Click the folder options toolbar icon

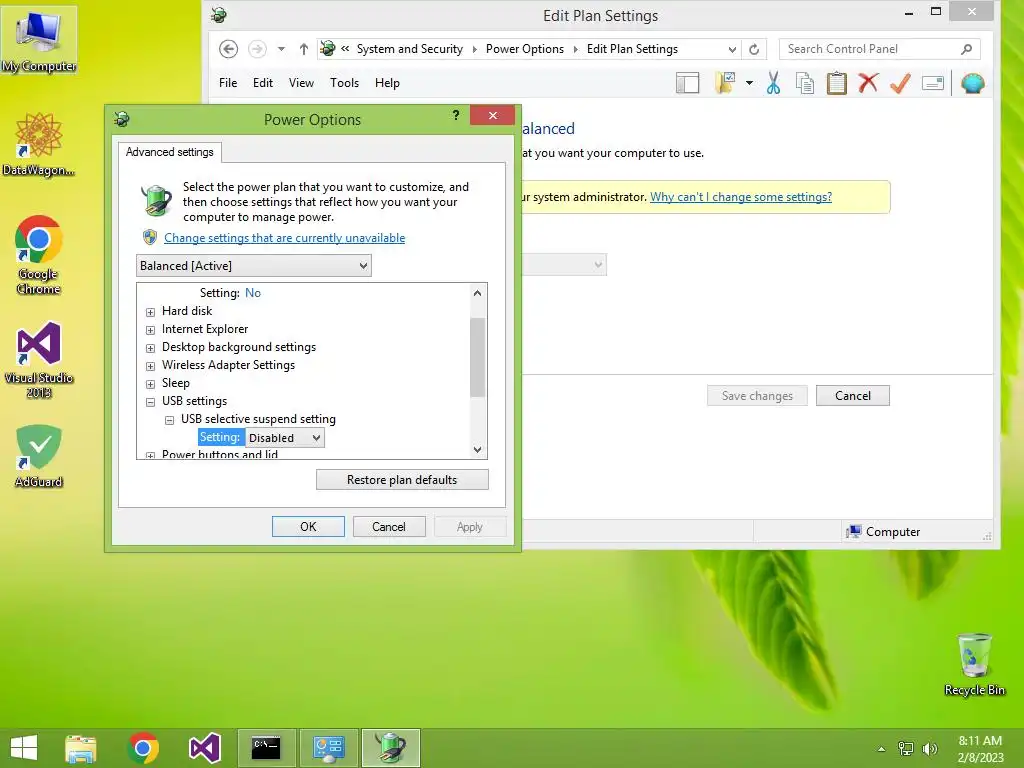point(725,83)
